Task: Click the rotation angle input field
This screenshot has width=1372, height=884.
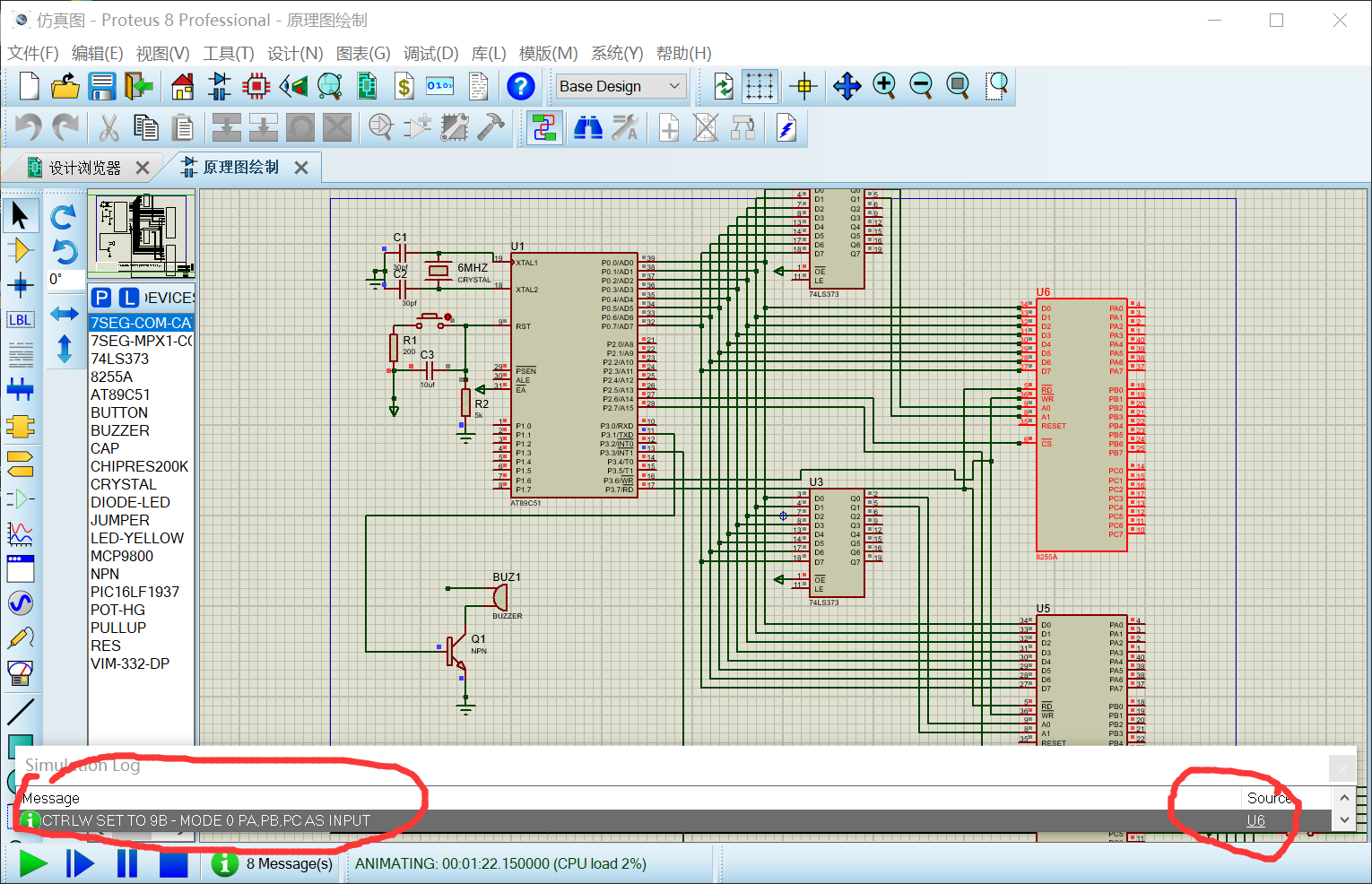Action: point(65,279)
